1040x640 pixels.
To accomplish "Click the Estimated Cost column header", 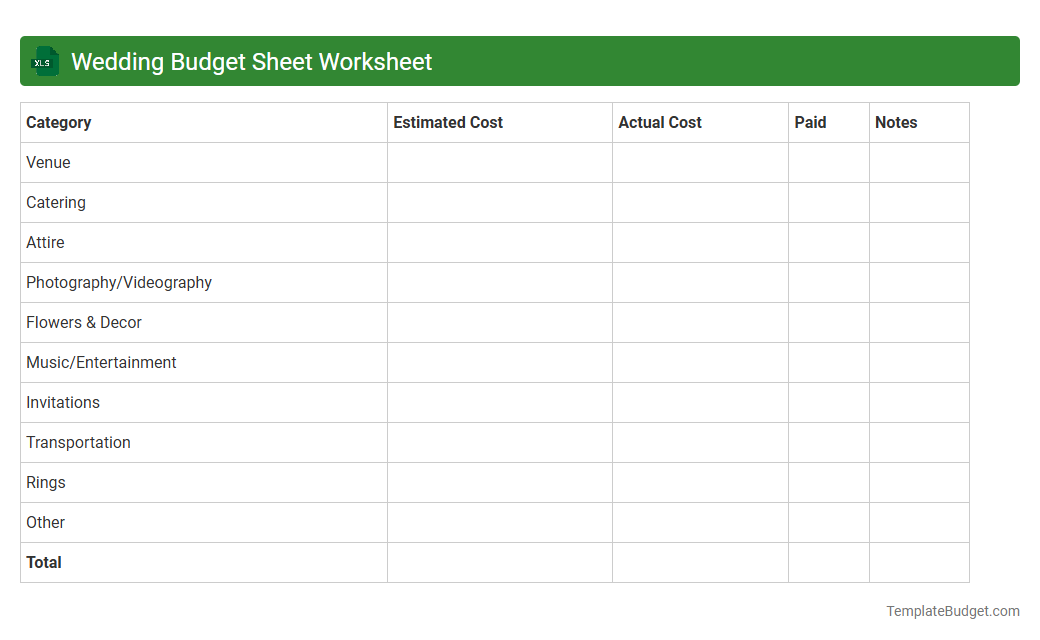I will (448, 122).
